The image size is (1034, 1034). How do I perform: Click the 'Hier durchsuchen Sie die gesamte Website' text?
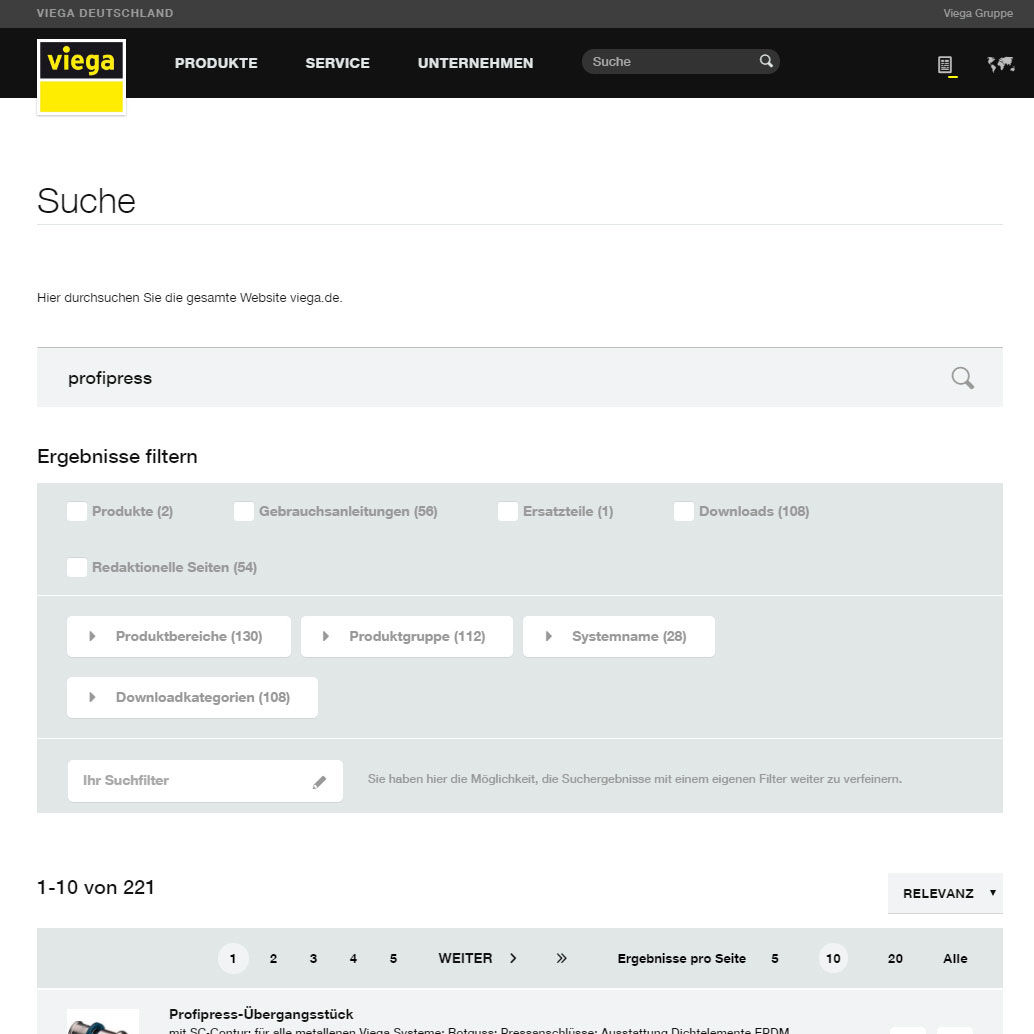(190, 297)
